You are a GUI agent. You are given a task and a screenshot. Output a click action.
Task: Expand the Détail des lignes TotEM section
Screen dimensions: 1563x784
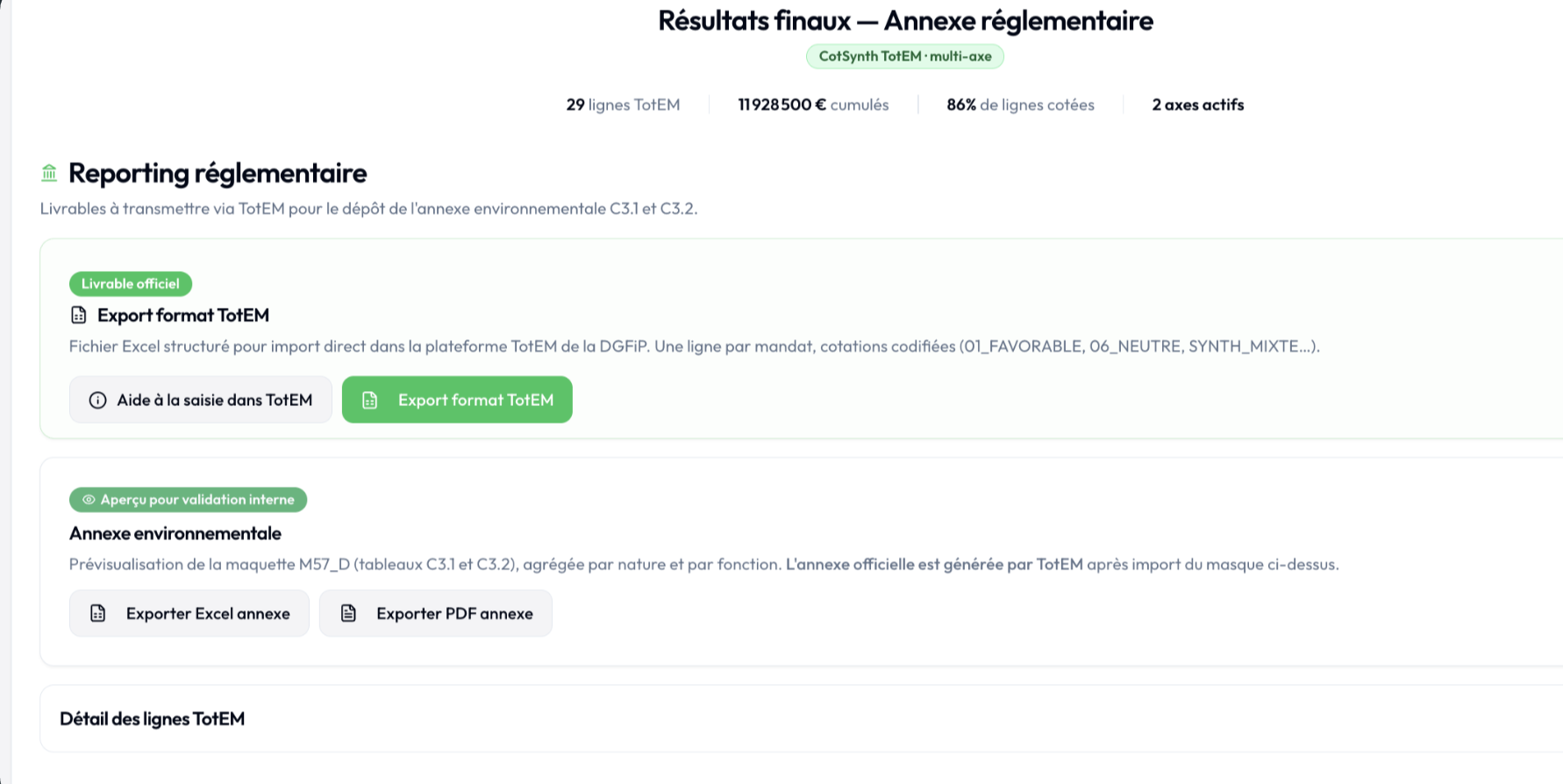coord(152,718)
